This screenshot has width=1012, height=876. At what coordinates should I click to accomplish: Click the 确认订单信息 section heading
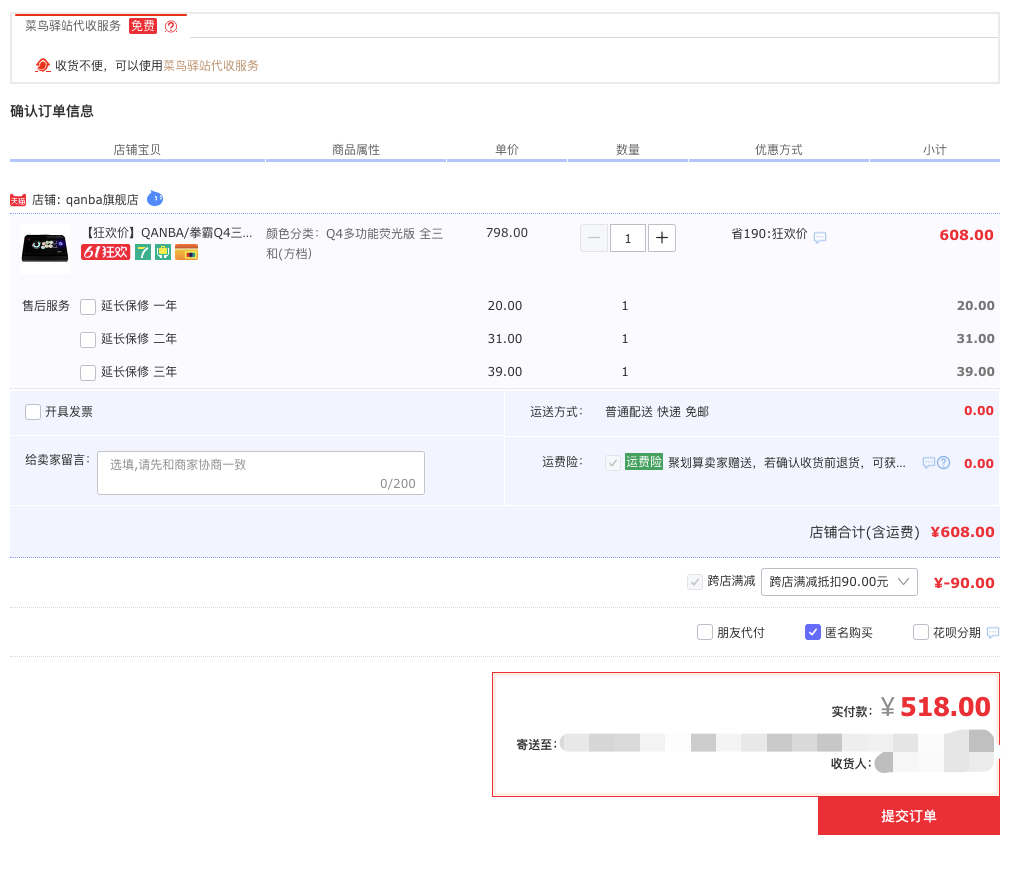[52, 111]
